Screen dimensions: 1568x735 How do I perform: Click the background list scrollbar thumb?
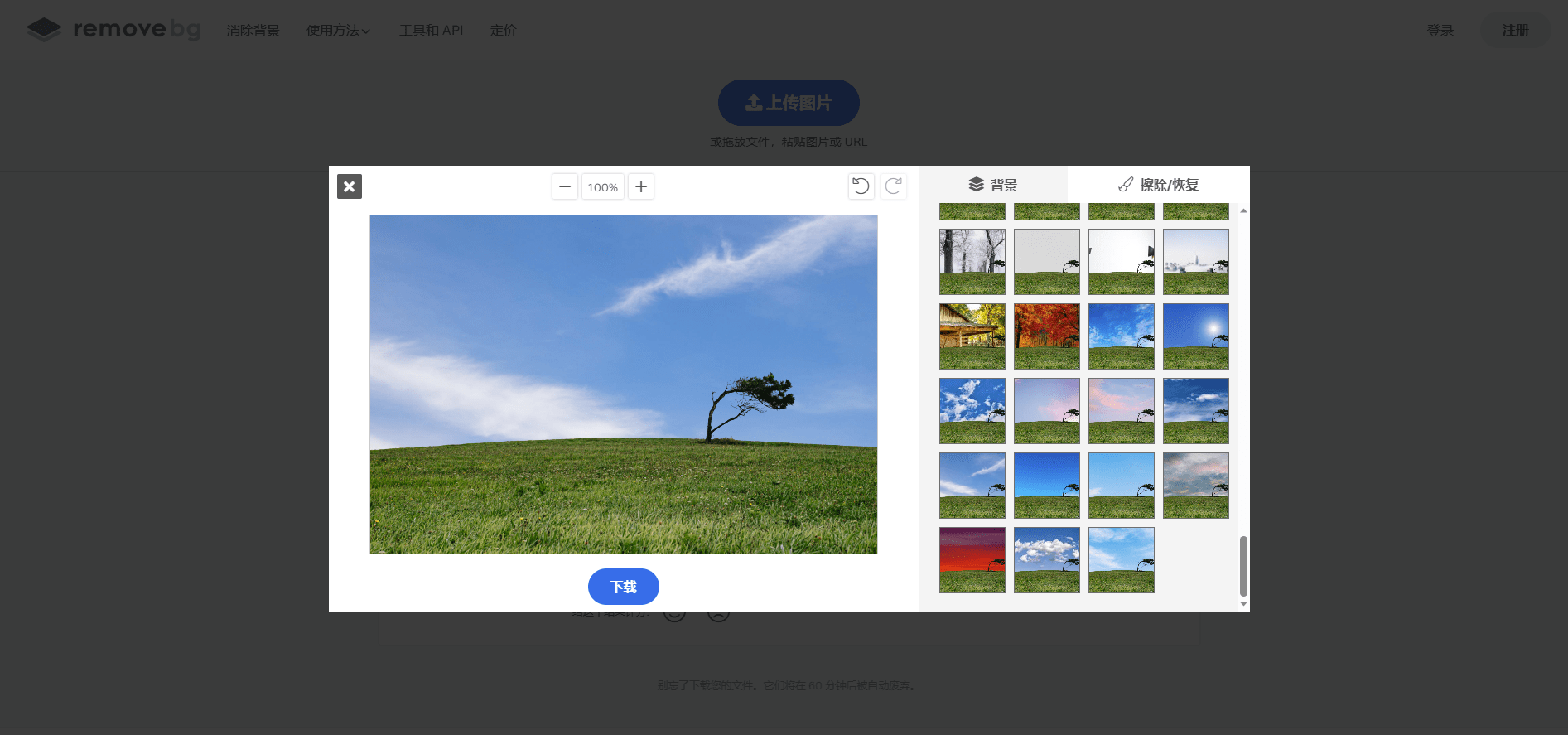[x=1242, y=566]
